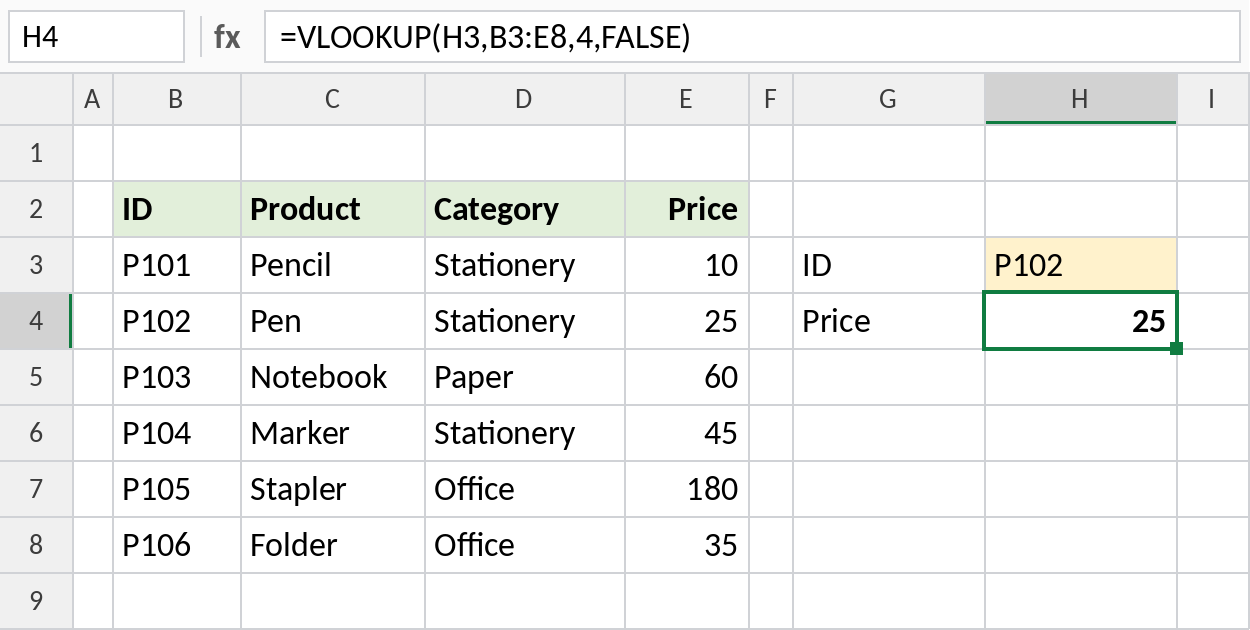Click the price cell showing 60
This screenshot has width=1250, height=630.
pyautogui.click(x=687, y=377)
